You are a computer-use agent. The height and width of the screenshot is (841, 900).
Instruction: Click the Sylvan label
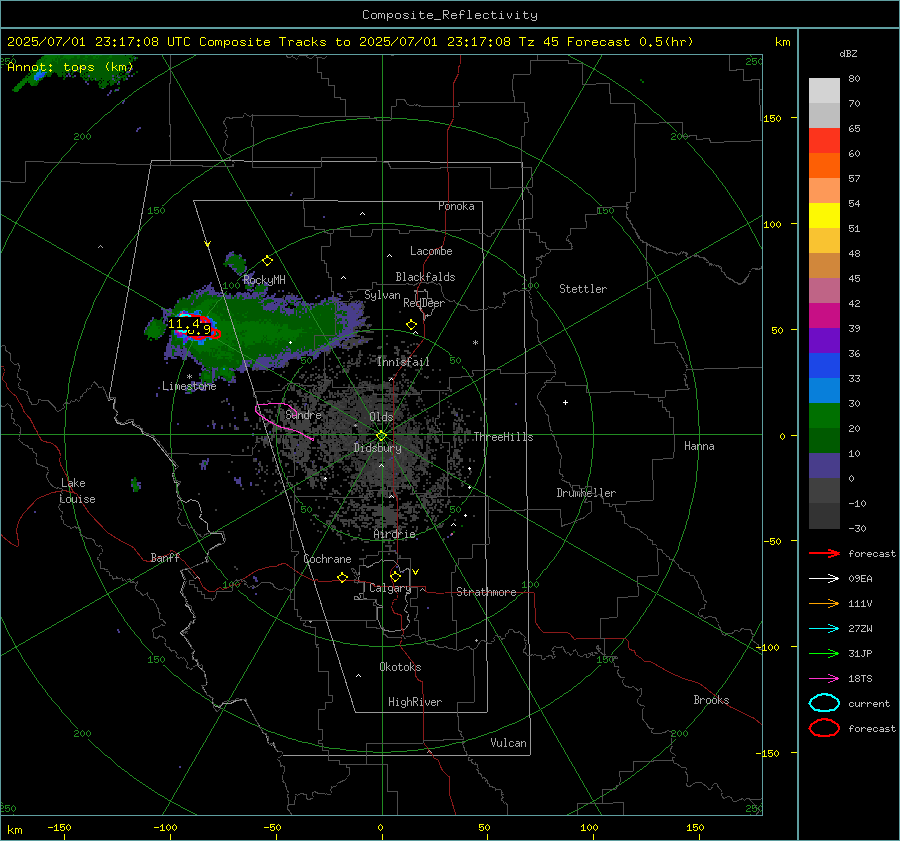pos(382,296)
